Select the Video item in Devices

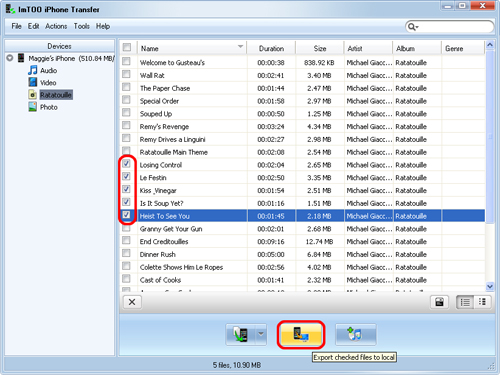48,83
